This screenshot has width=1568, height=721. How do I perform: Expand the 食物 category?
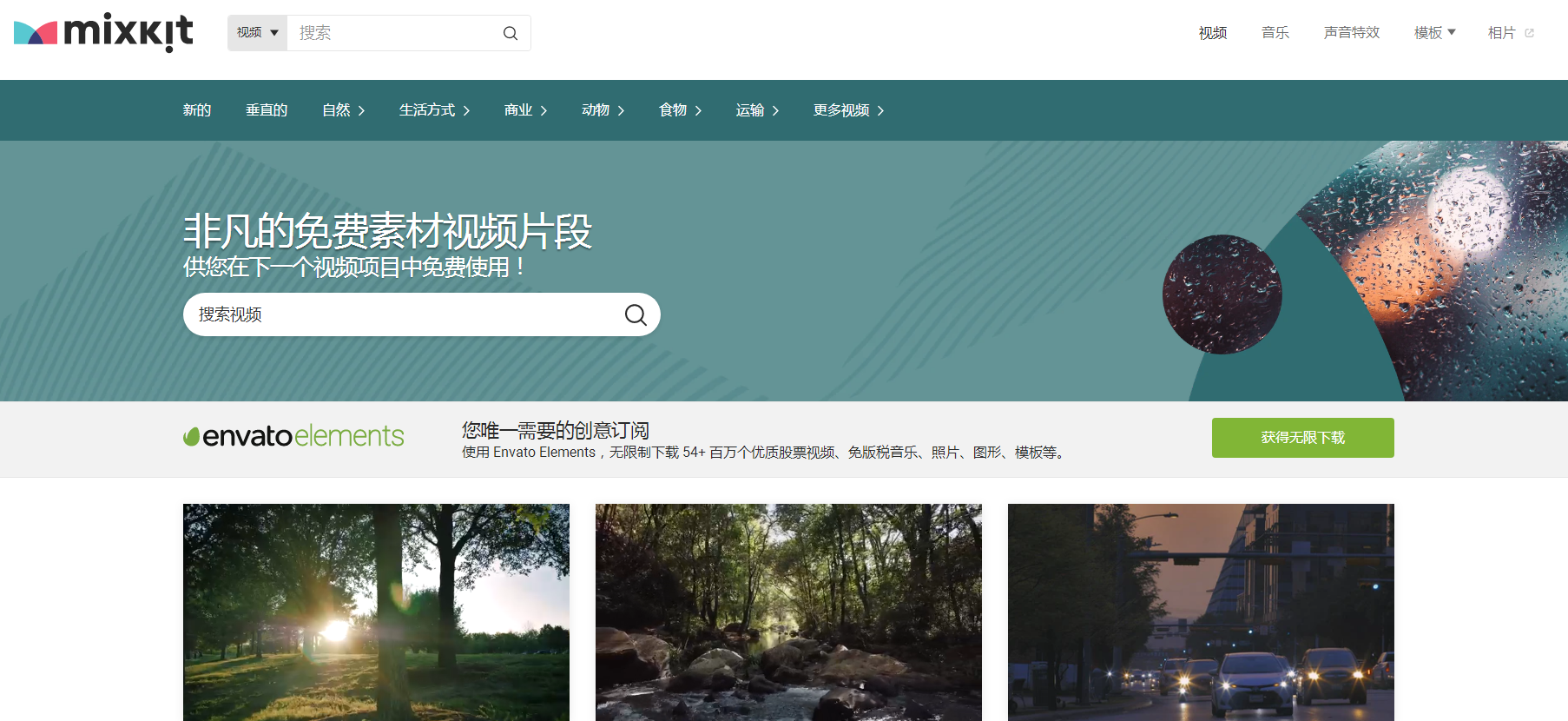[x=680, y=110]
